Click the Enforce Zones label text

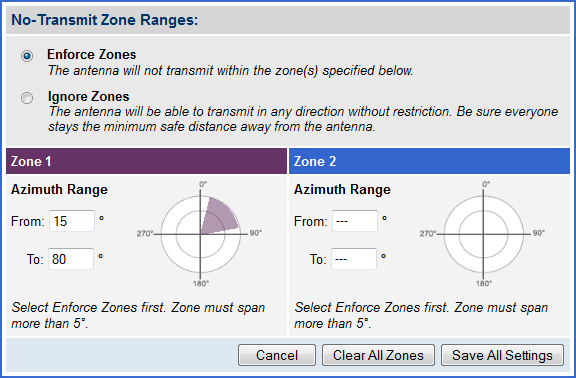coord(92,54)
